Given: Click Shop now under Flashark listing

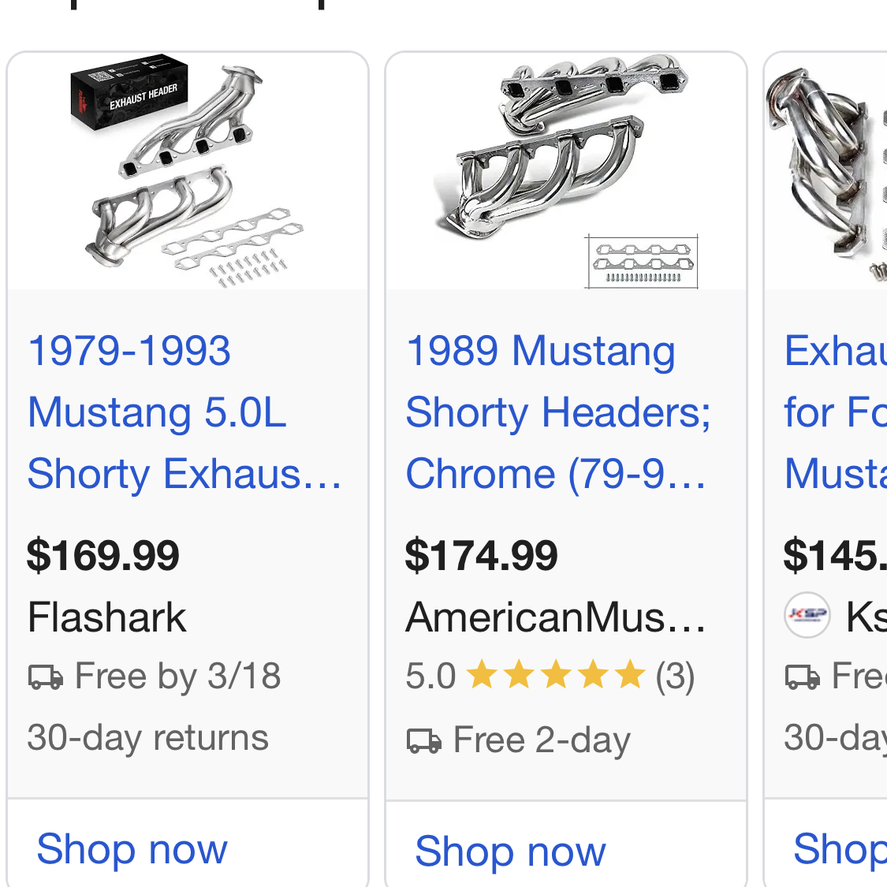Looking at the screenshot, I should [x=132, y=849].
